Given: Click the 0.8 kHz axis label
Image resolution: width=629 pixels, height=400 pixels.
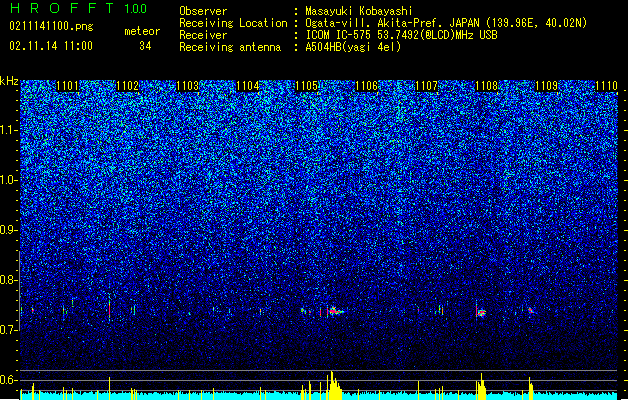Looking at the screenshot, I should [x=8, y=280].
